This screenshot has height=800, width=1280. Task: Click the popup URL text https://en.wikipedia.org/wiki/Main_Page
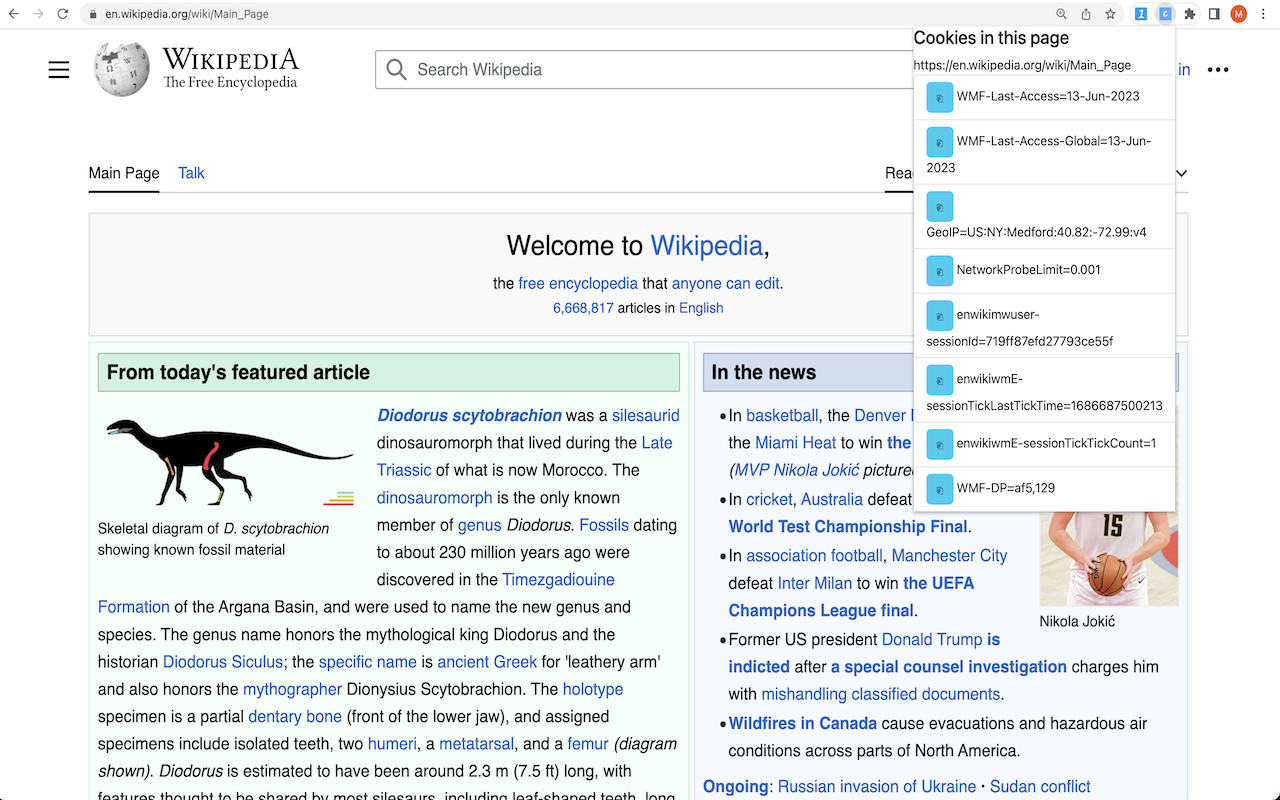tap(1022, 65)
